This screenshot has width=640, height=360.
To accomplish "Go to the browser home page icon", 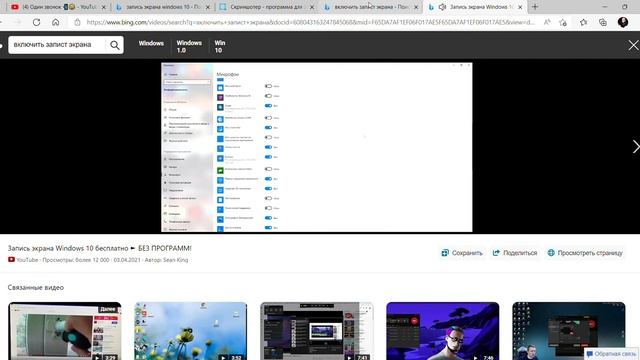I will (x=56, y=22).
